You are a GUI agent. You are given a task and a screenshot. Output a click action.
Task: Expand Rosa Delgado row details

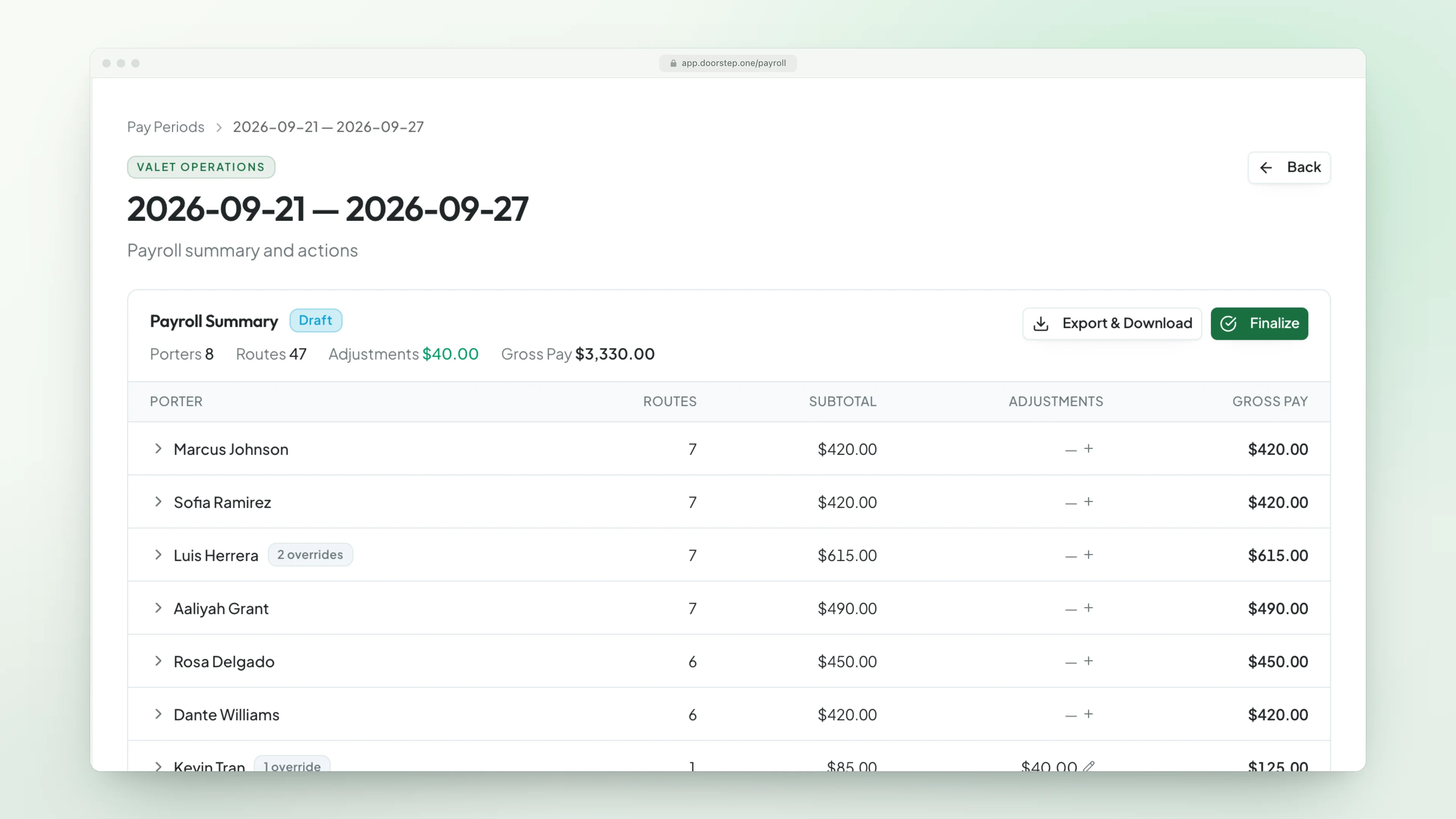click(158, 661)
